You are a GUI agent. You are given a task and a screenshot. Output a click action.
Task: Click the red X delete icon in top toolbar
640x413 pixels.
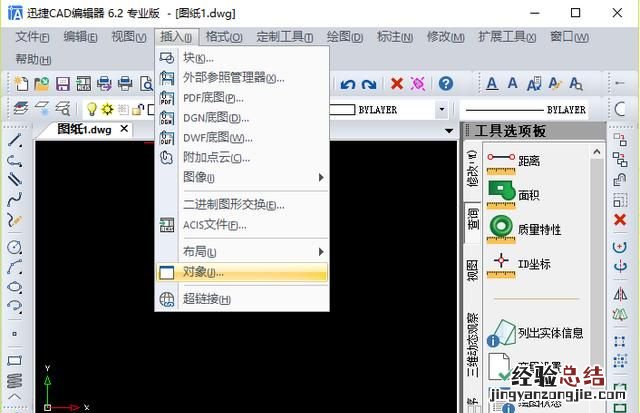coord(397,84)
